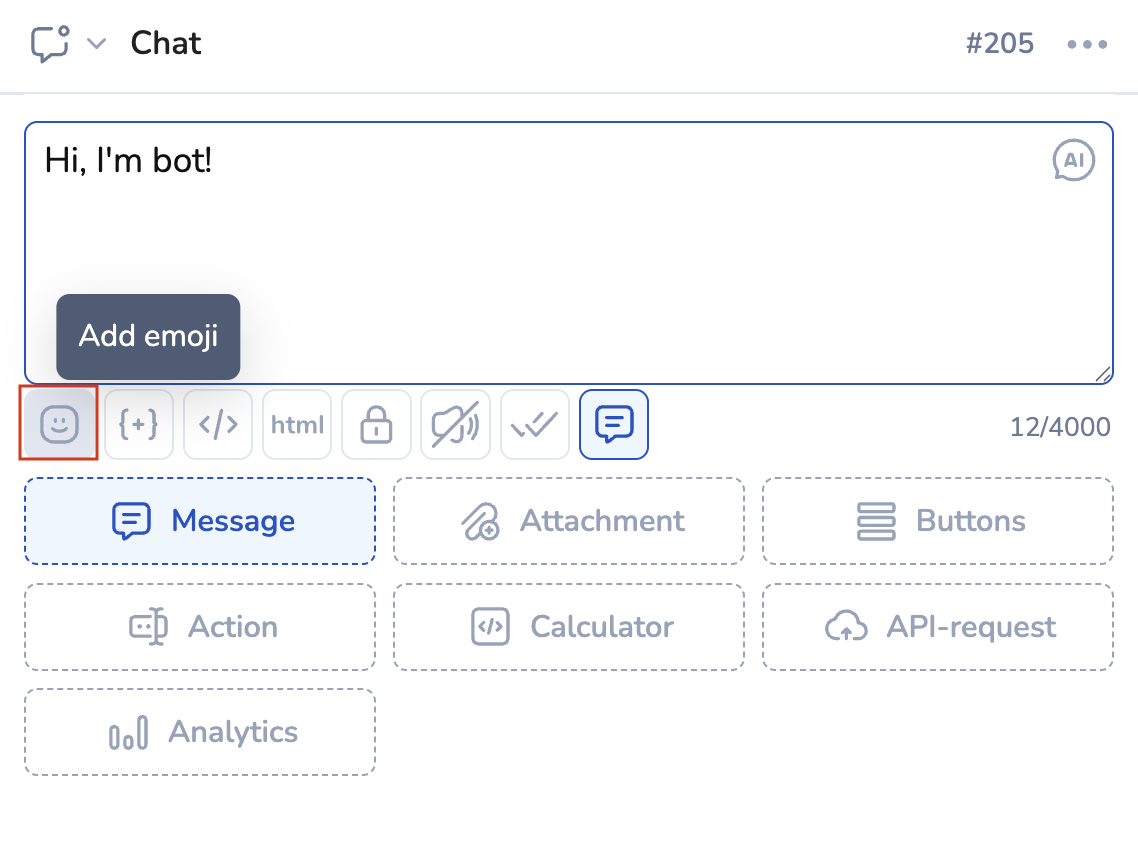Add a Calculator block
1138x868 pixels.
click(569, 627)
